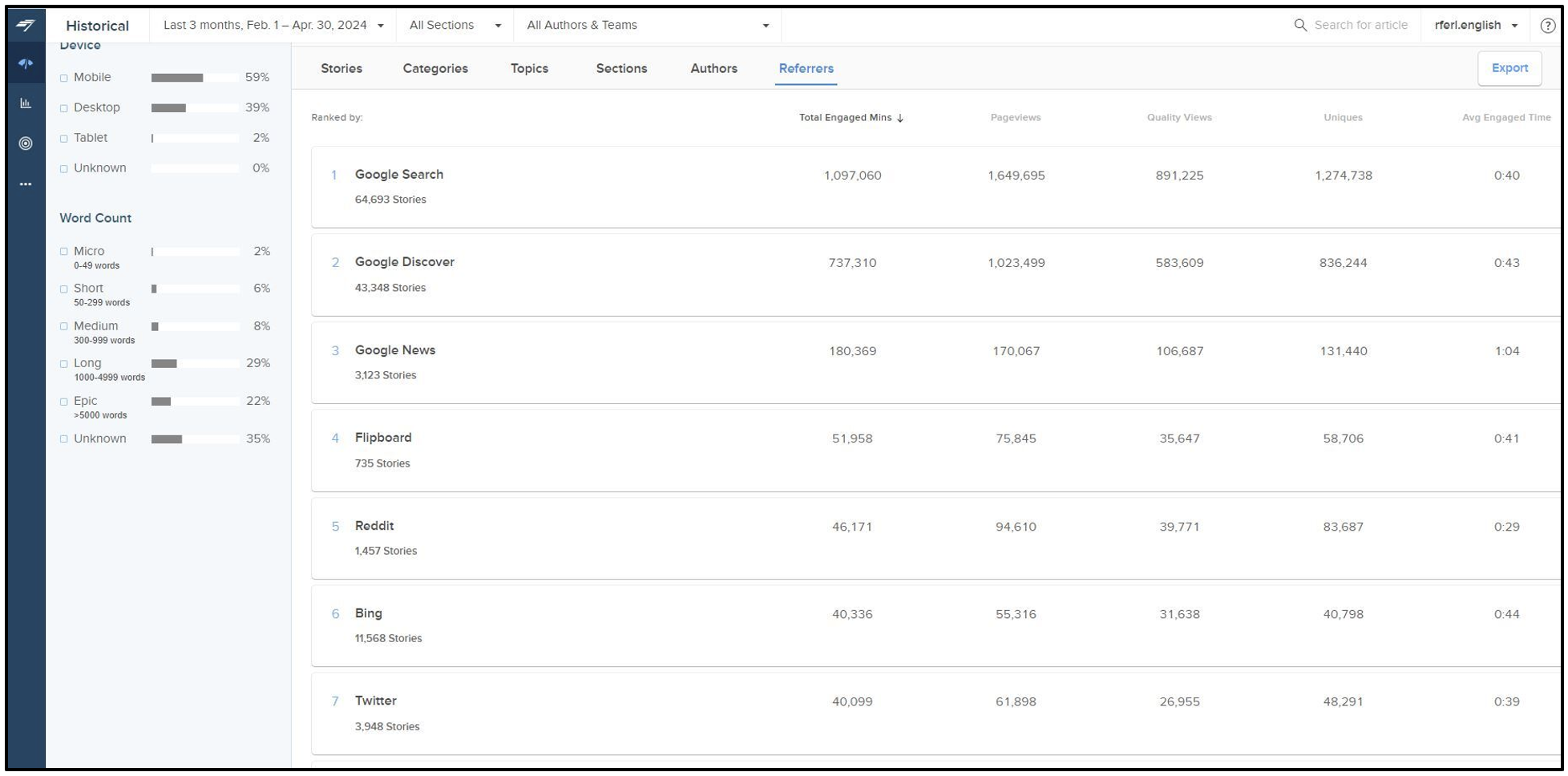Open the Bing referrer row

(936, 625)
